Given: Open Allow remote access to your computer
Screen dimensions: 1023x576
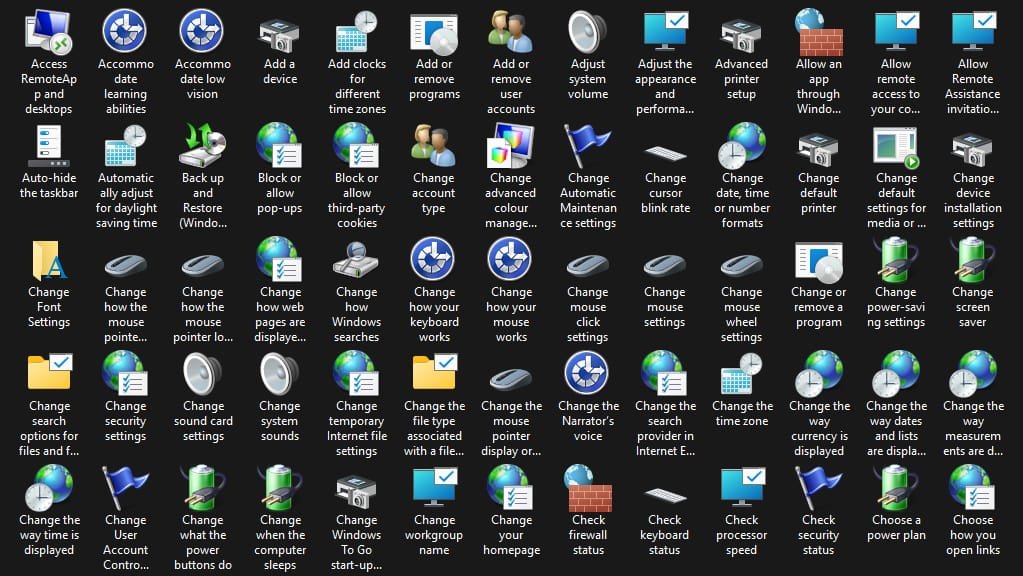Looking at the screenshot, I should point(896,31).
